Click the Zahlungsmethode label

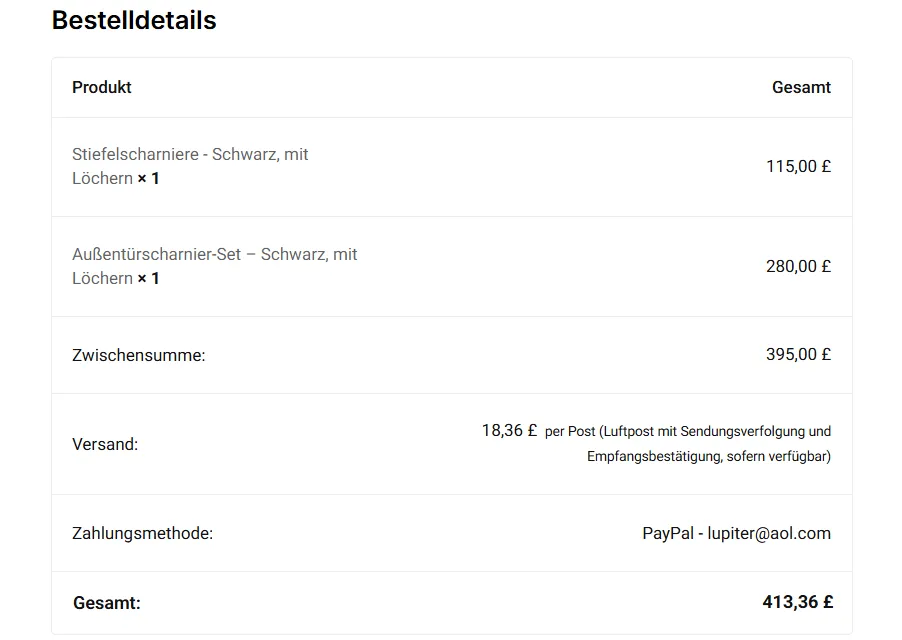(142, 534)
